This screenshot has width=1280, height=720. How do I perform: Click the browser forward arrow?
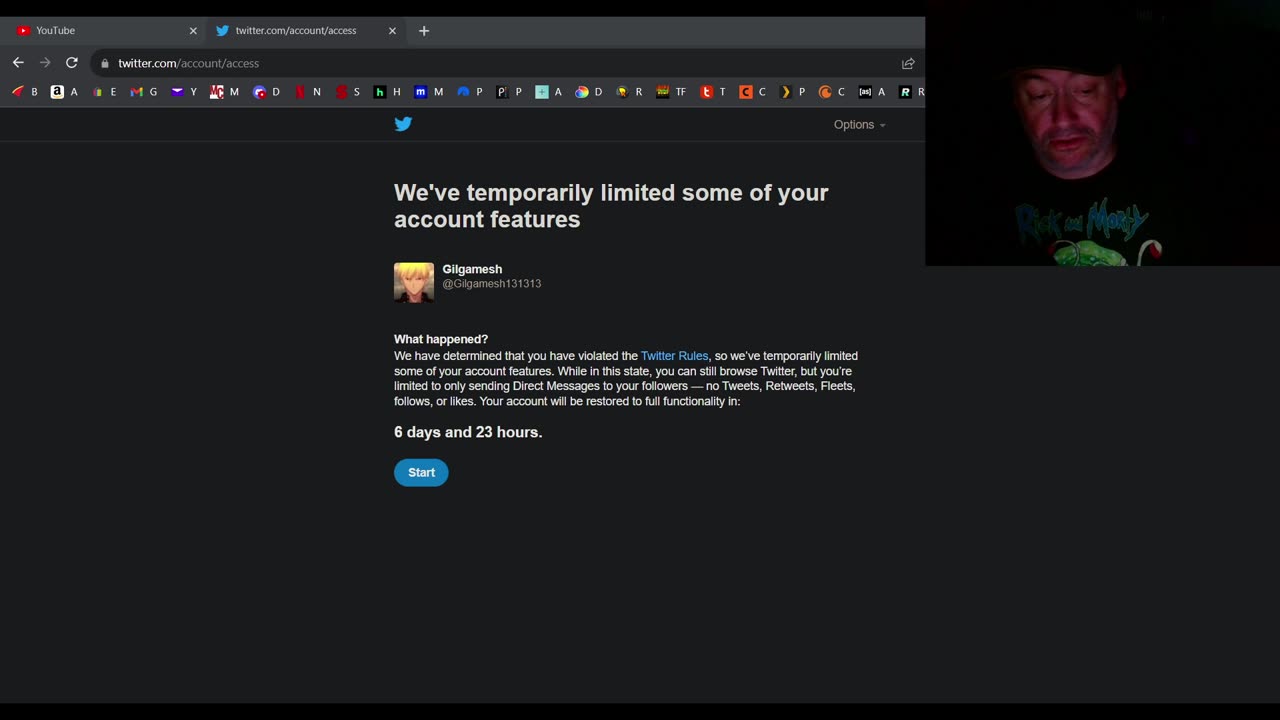[x=45, y=63]
